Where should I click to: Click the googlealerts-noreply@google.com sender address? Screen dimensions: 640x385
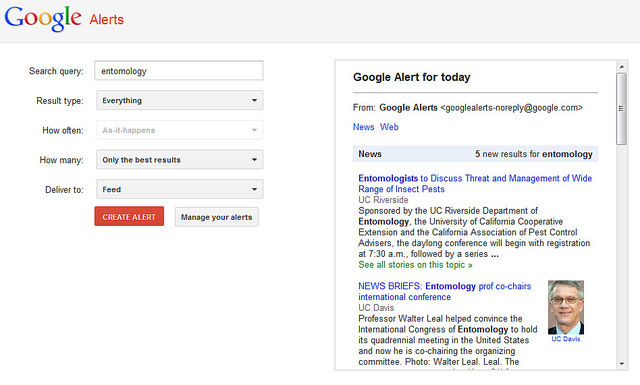[511, 108]
